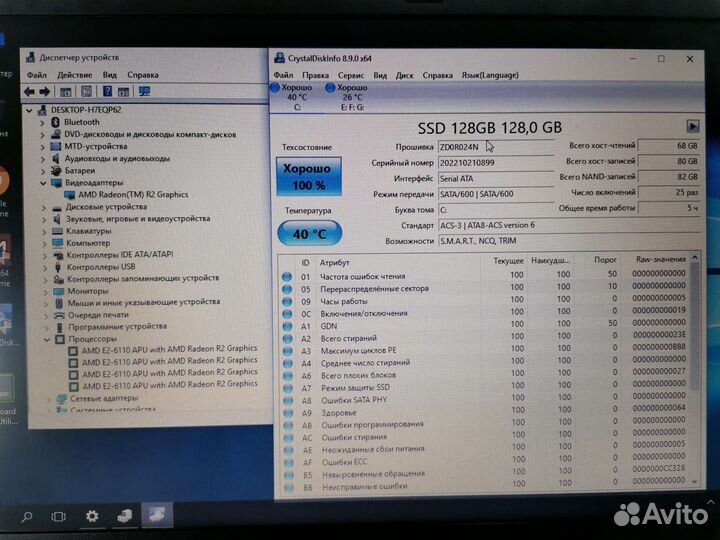
Task: Select the Bluetooth device category icon
Action: click(56, 122)
